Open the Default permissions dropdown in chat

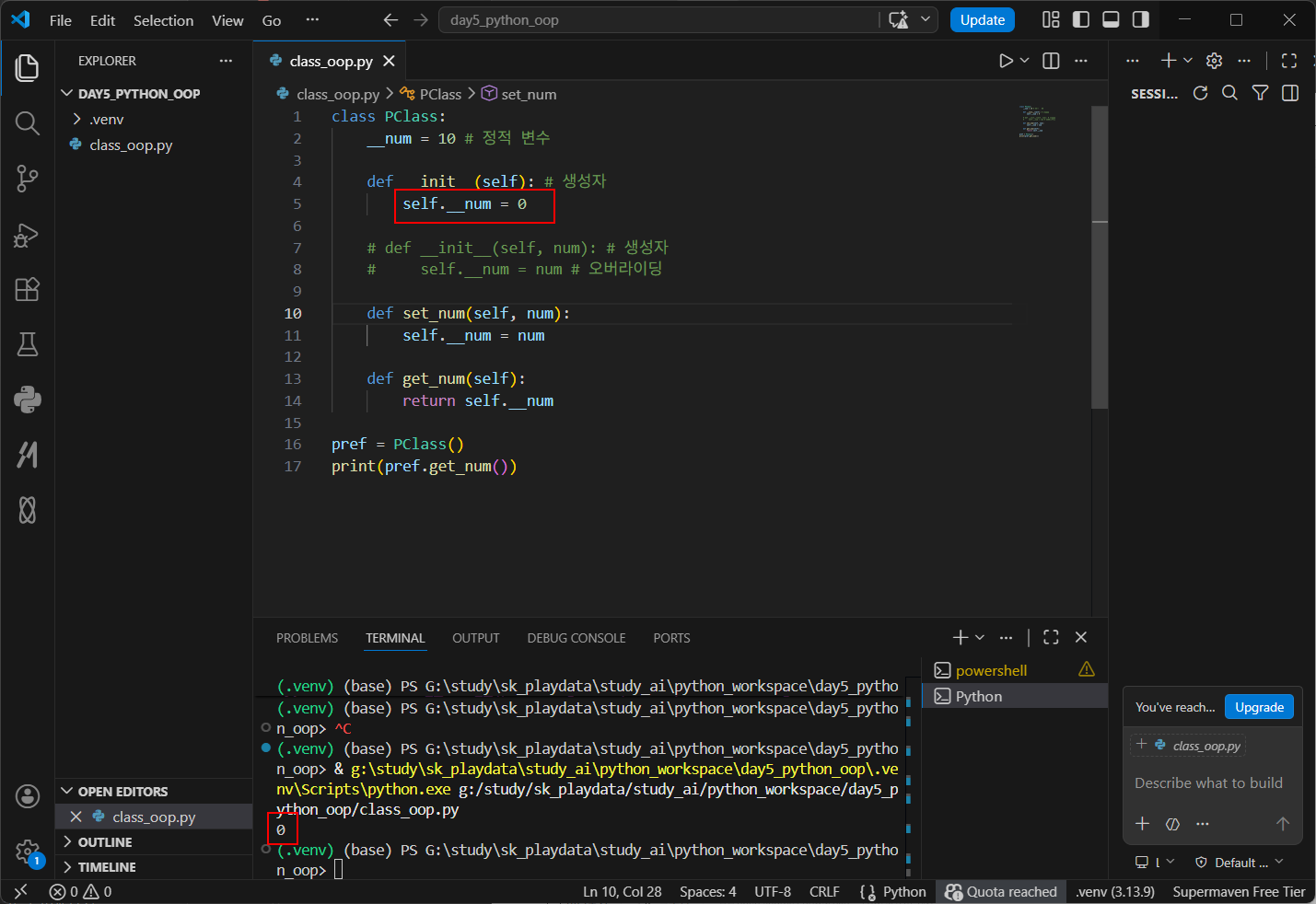point(1239,863)
